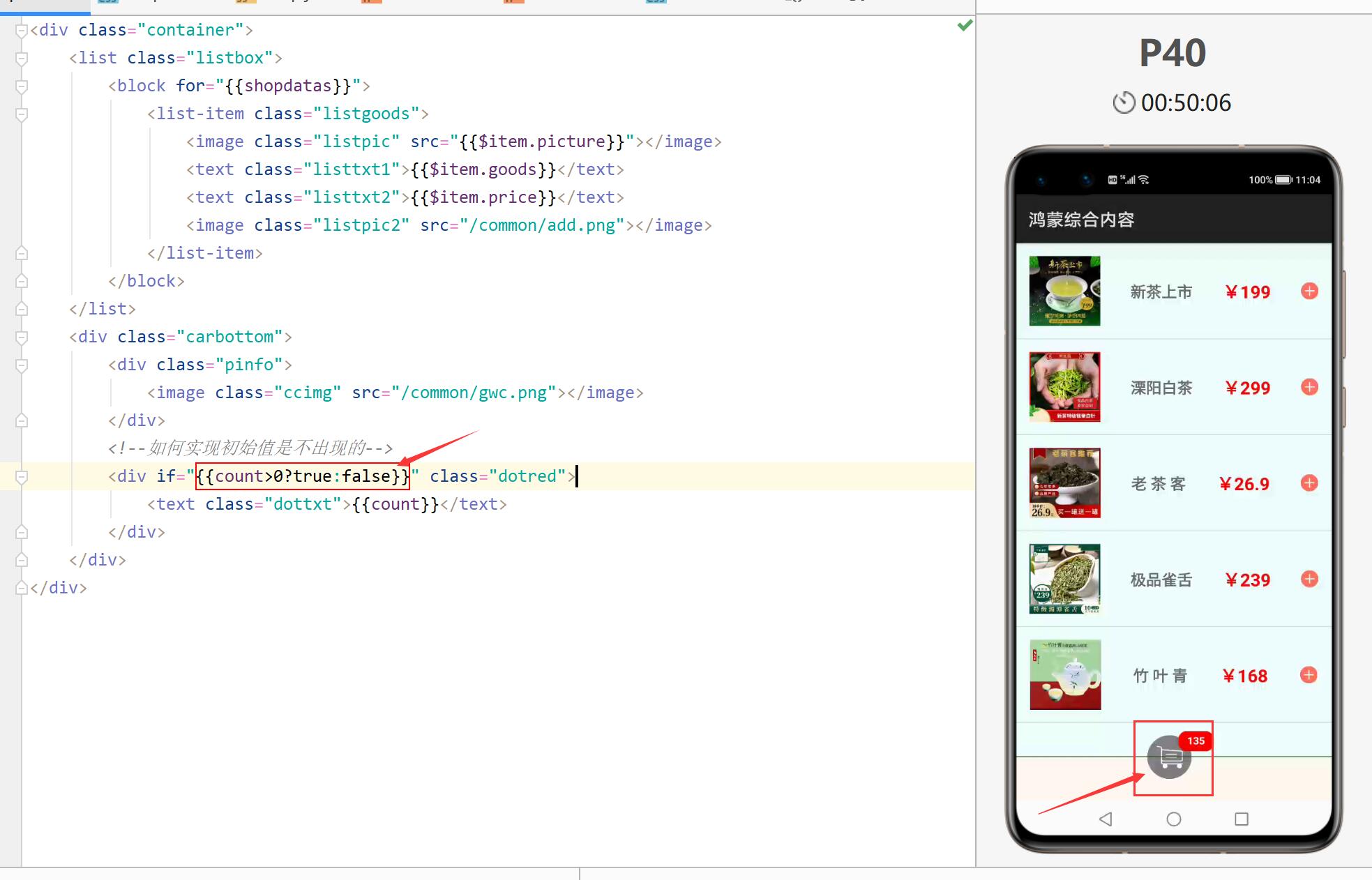The height and width of the screenshot is (880, 1372).
Task: Tap the red 135 cart badge
Action: point(1196,741)
